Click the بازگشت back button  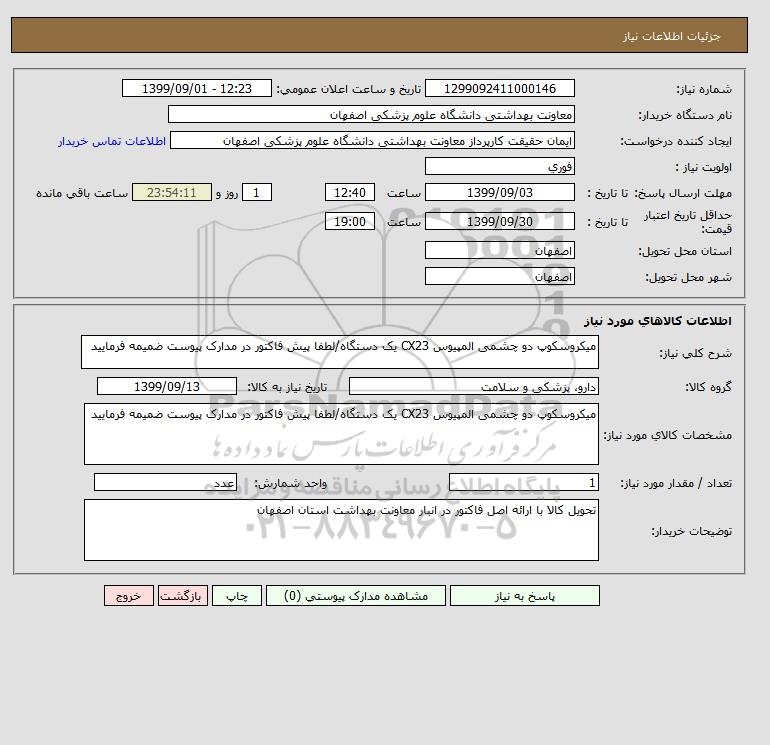[183, 596]
